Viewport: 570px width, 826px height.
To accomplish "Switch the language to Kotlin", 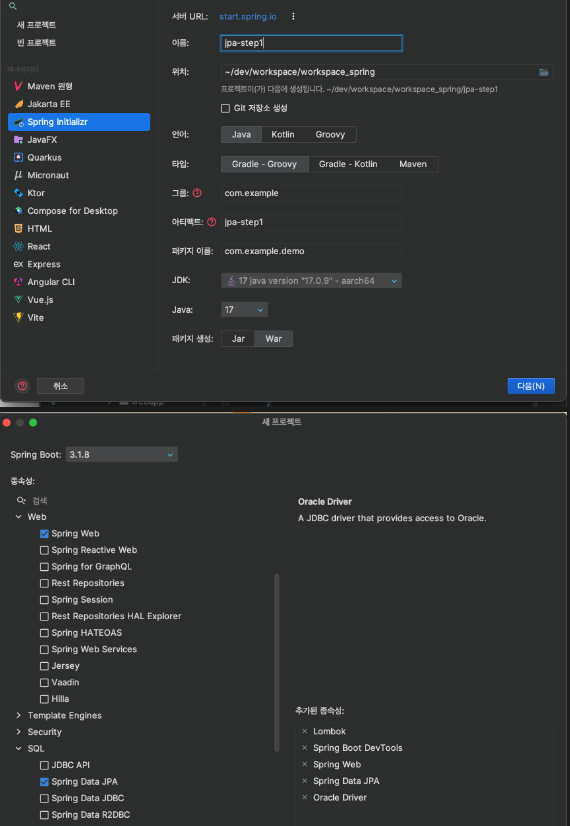I will click(x=282, y=134).
